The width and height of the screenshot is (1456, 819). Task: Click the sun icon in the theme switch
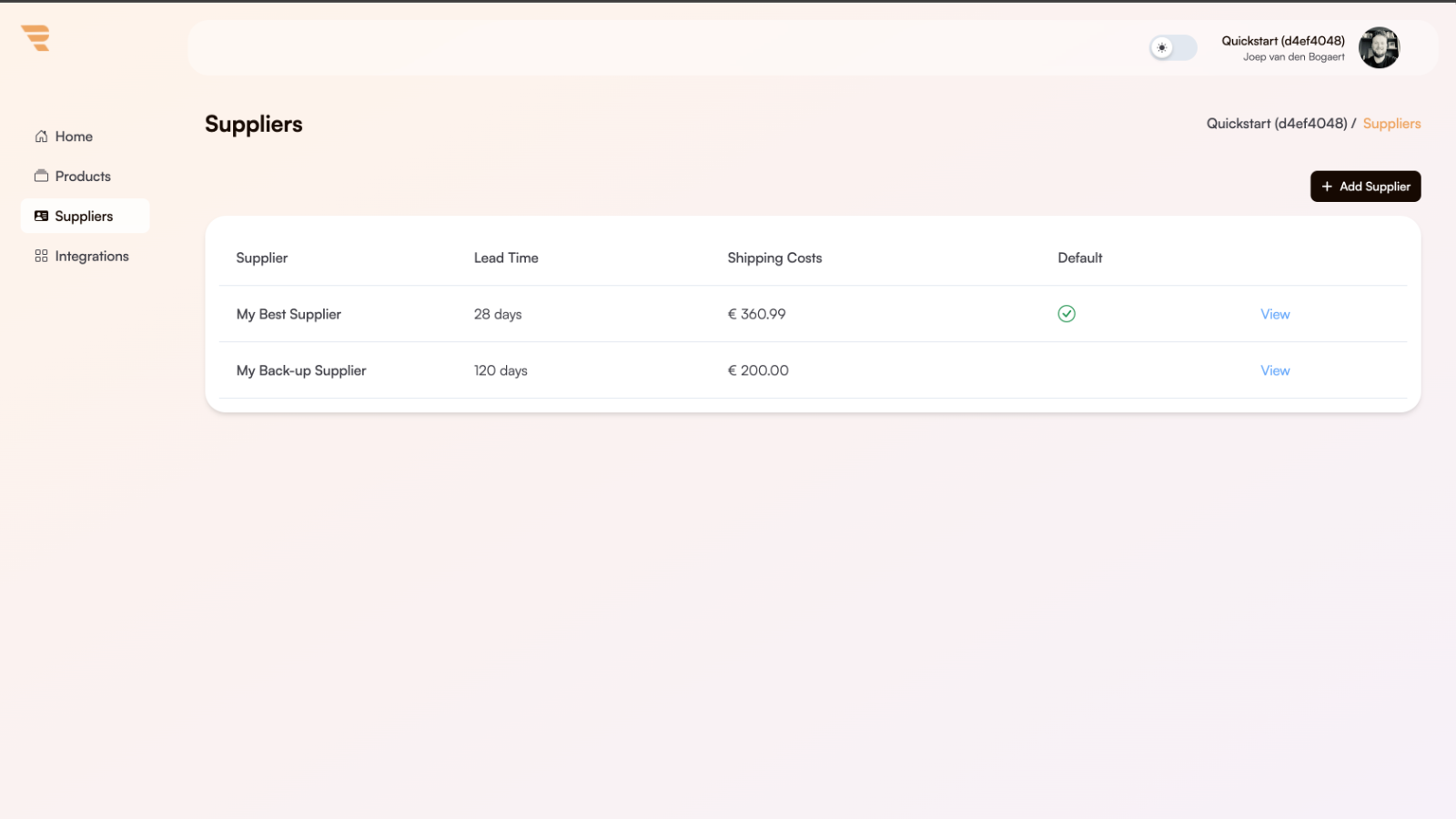click(x=1162, y=48)
